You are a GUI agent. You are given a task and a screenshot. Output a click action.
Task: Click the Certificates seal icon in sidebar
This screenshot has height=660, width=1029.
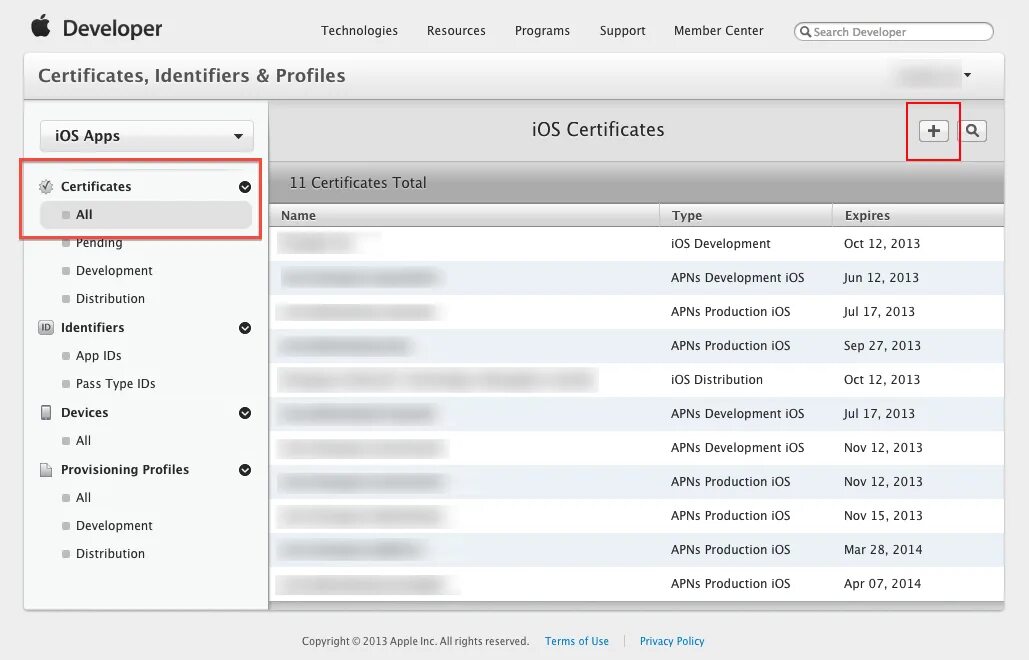pyautogui.click(x=46, y=186)
